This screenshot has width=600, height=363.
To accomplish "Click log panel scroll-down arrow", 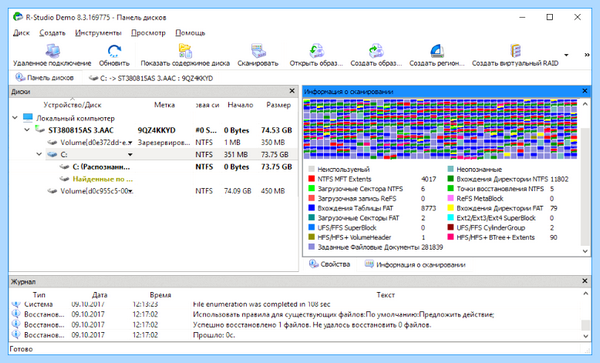I will (585, 336).
